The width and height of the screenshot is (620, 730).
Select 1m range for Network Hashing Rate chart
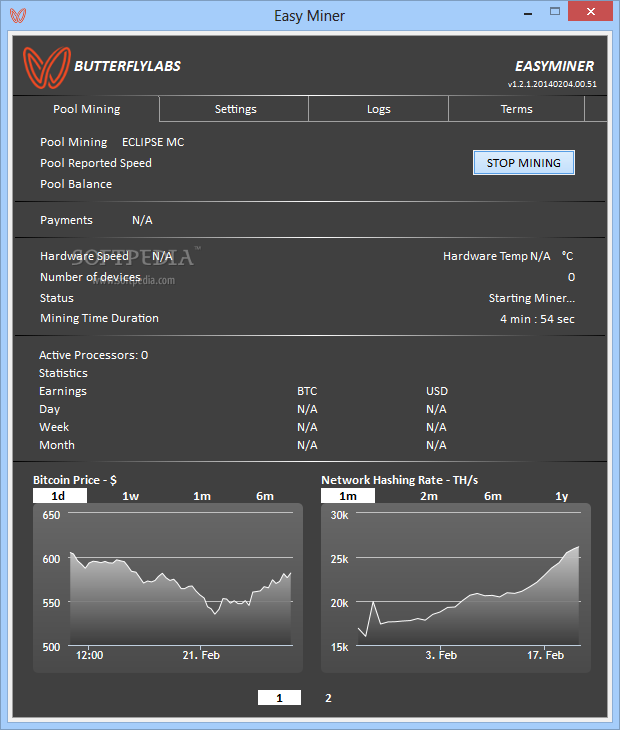click(x=348, y=496)
